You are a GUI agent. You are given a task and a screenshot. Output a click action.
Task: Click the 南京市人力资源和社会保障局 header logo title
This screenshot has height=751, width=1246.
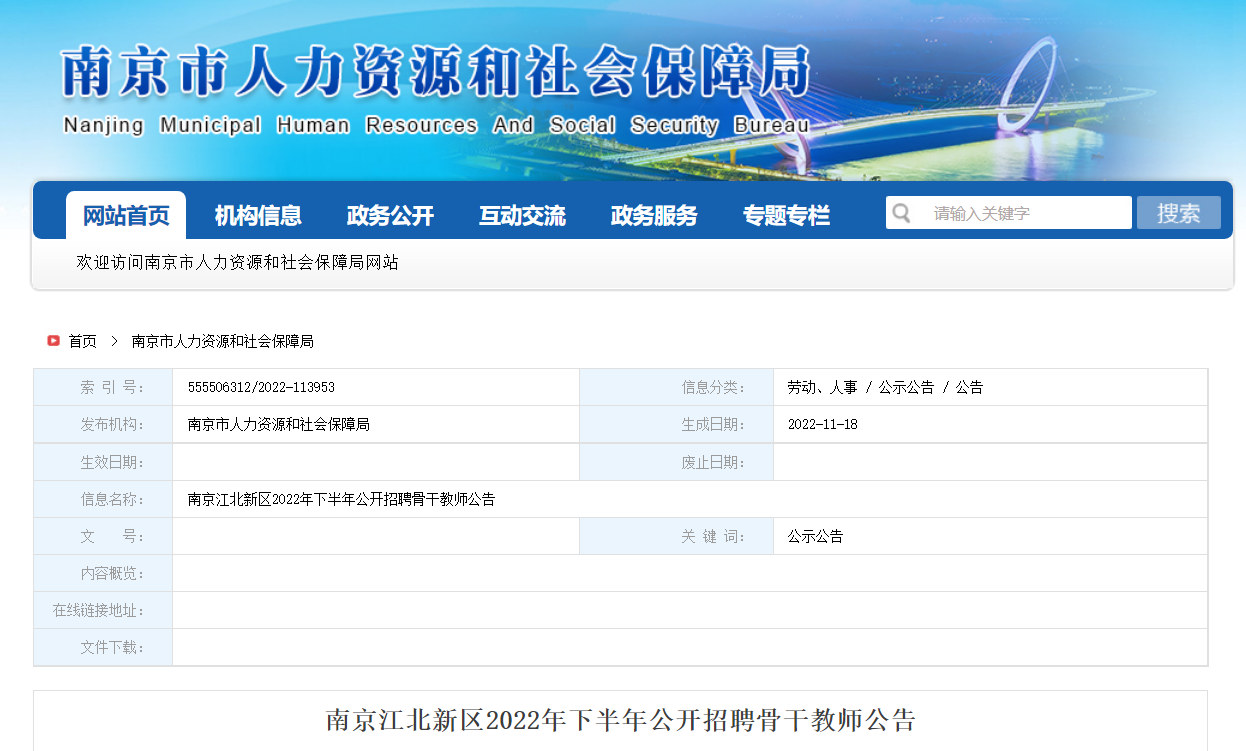pos(436,73)
